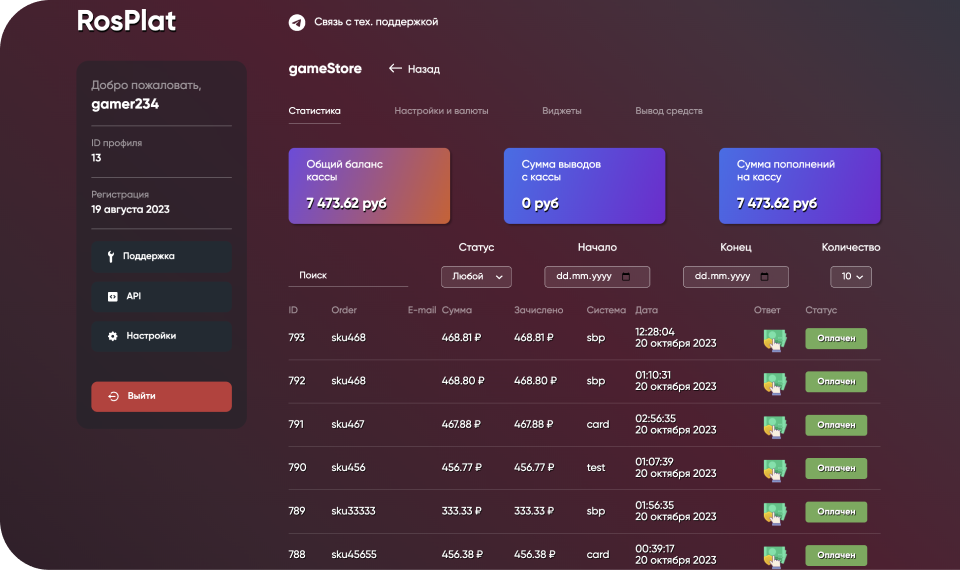Click the Связь с тех. поддержкой link

(375, 22)
